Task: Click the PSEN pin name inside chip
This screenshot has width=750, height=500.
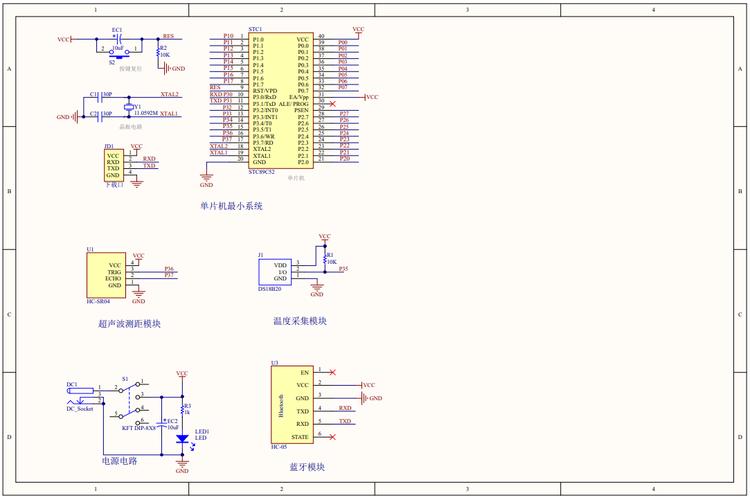Action: [x=301, y=110]
